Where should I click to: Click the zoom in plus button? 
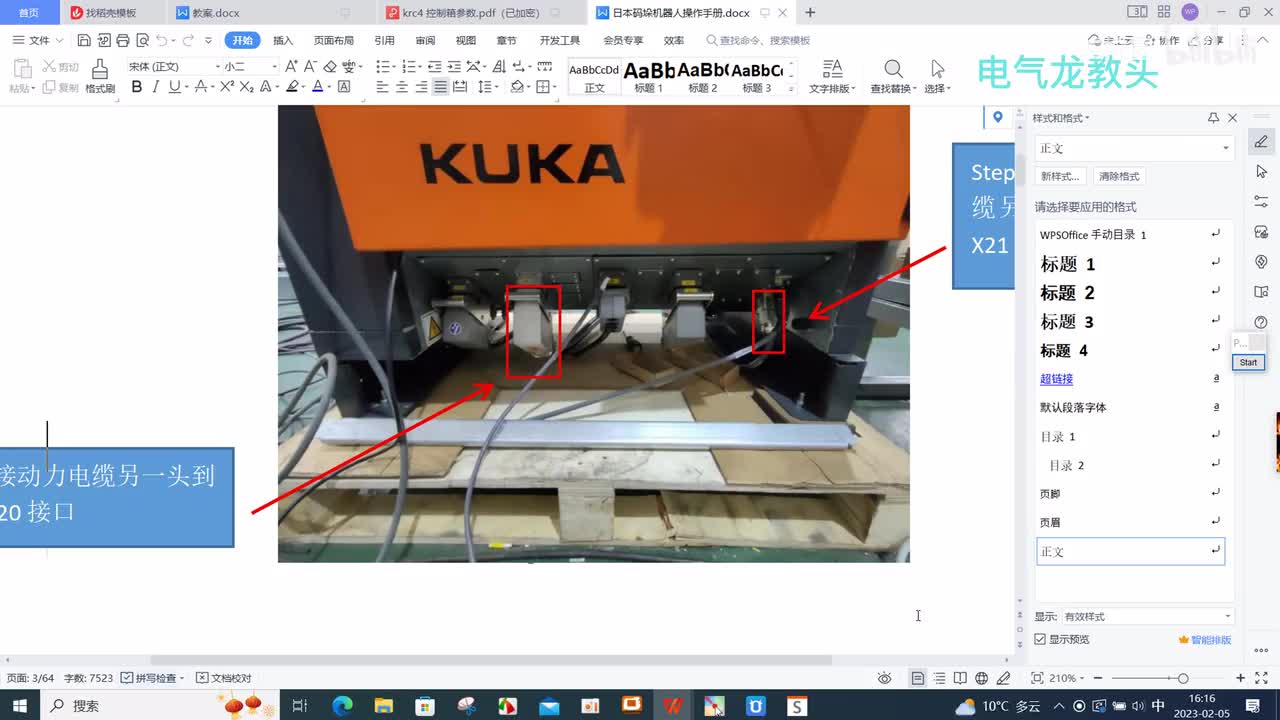(1241, 678)
